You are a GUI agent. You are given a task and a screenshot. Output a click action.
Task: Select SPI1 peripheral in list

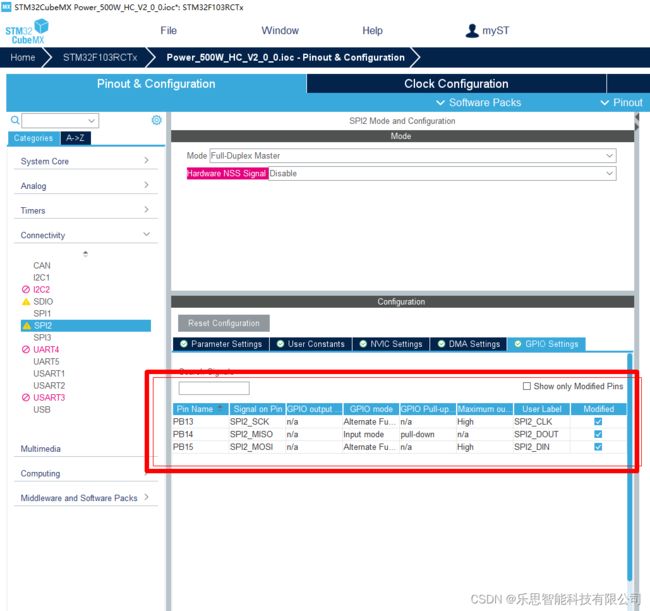point(42,313)
